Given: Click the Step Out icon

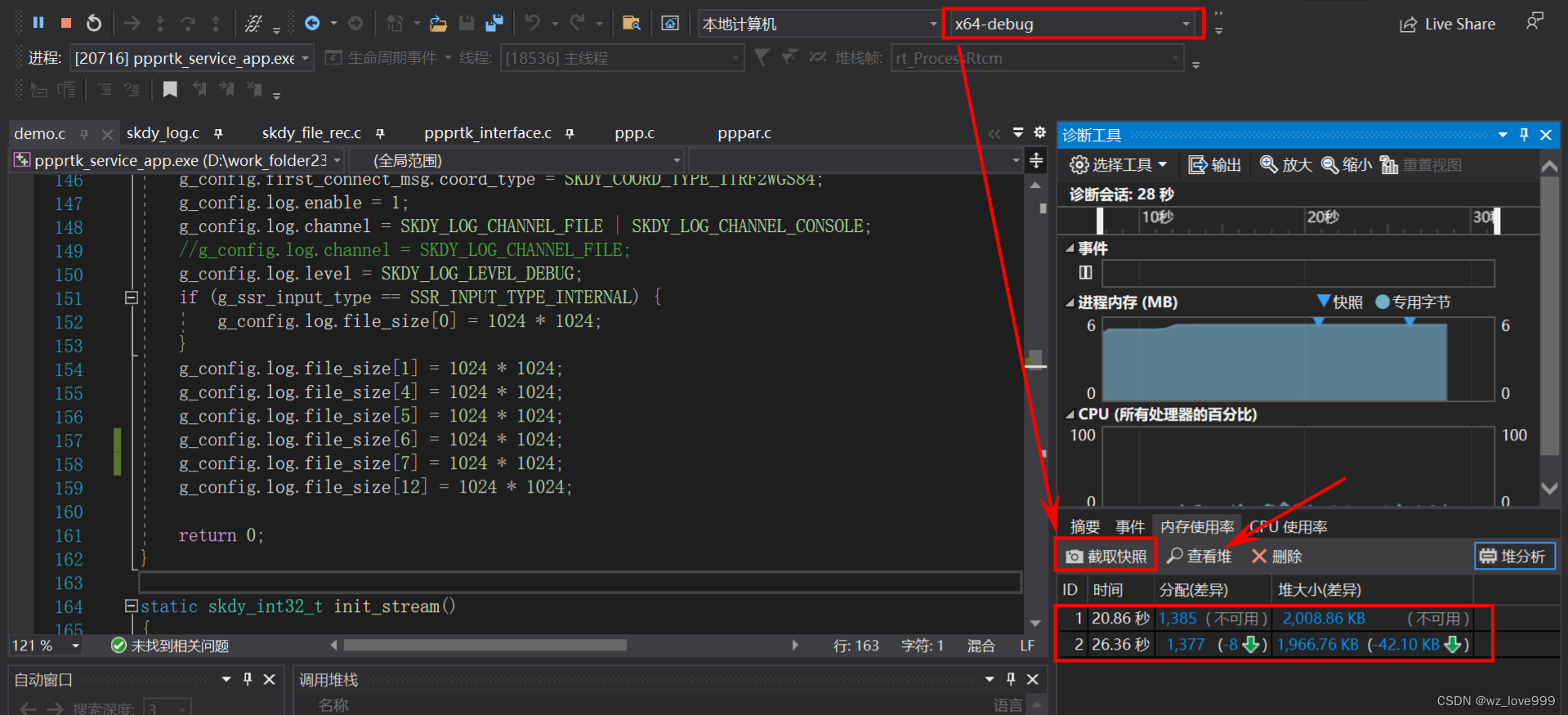Looking at the screenshot, I should click(216, 23).
